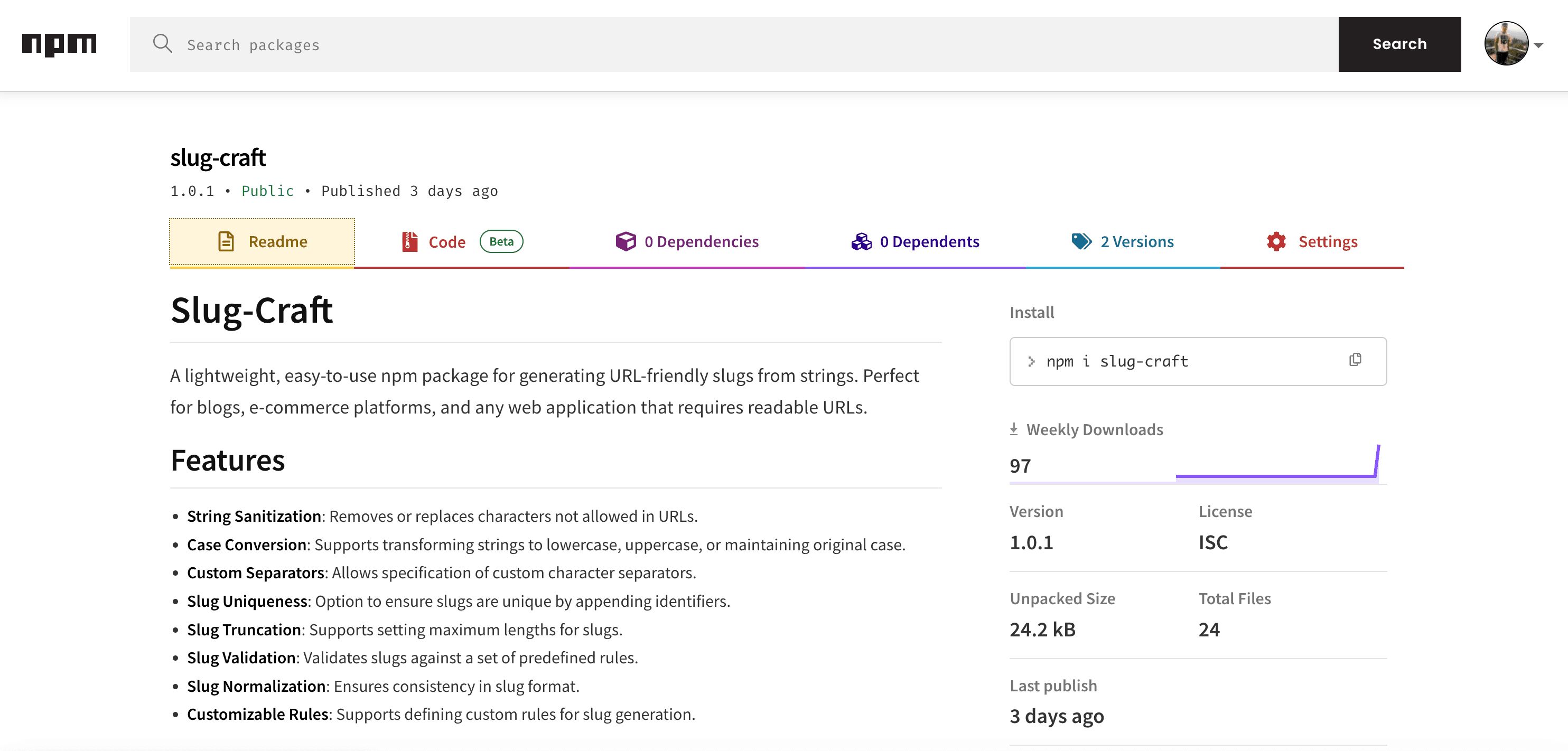Click the Settings gear icon
This screenshot has width=1568, height=751.
tap(1276, 241)
